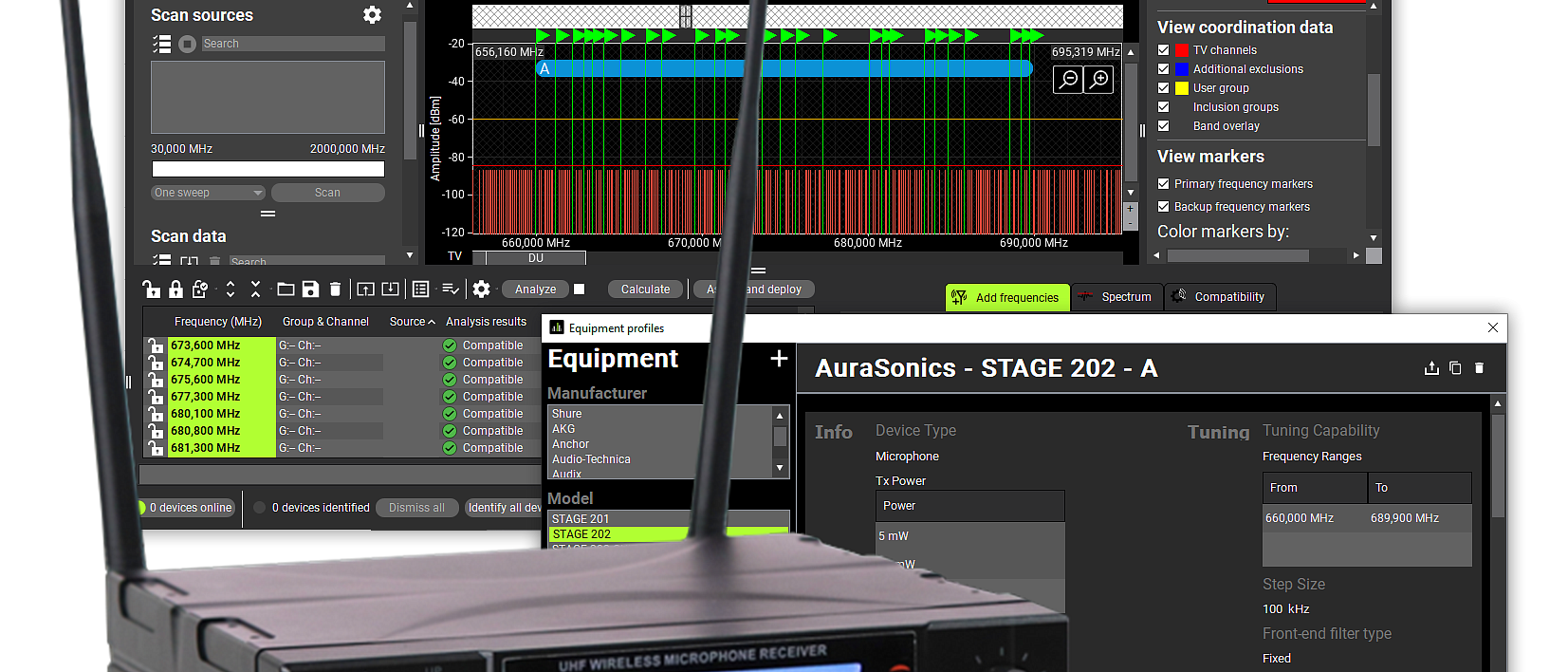The image size is (1568, 672).
Task: Click the open folder icon in toolbar
Action: coord(286,289)
